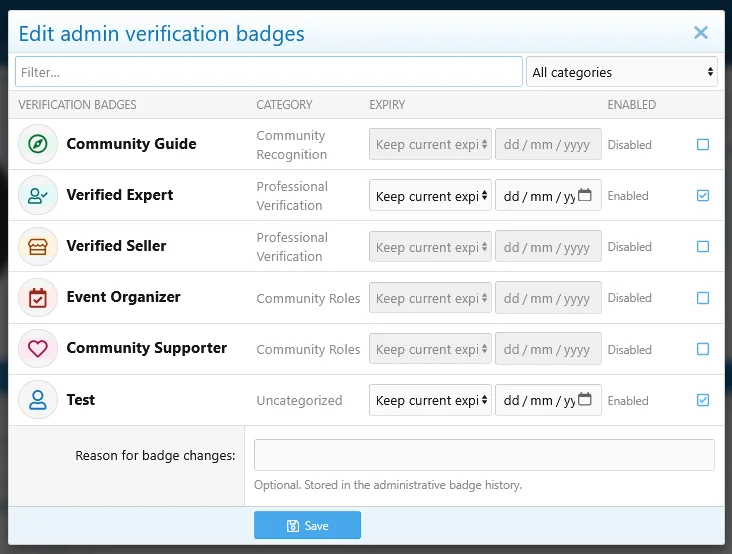Click the Disabled status label in Community Guide row

tap(629, 145)
